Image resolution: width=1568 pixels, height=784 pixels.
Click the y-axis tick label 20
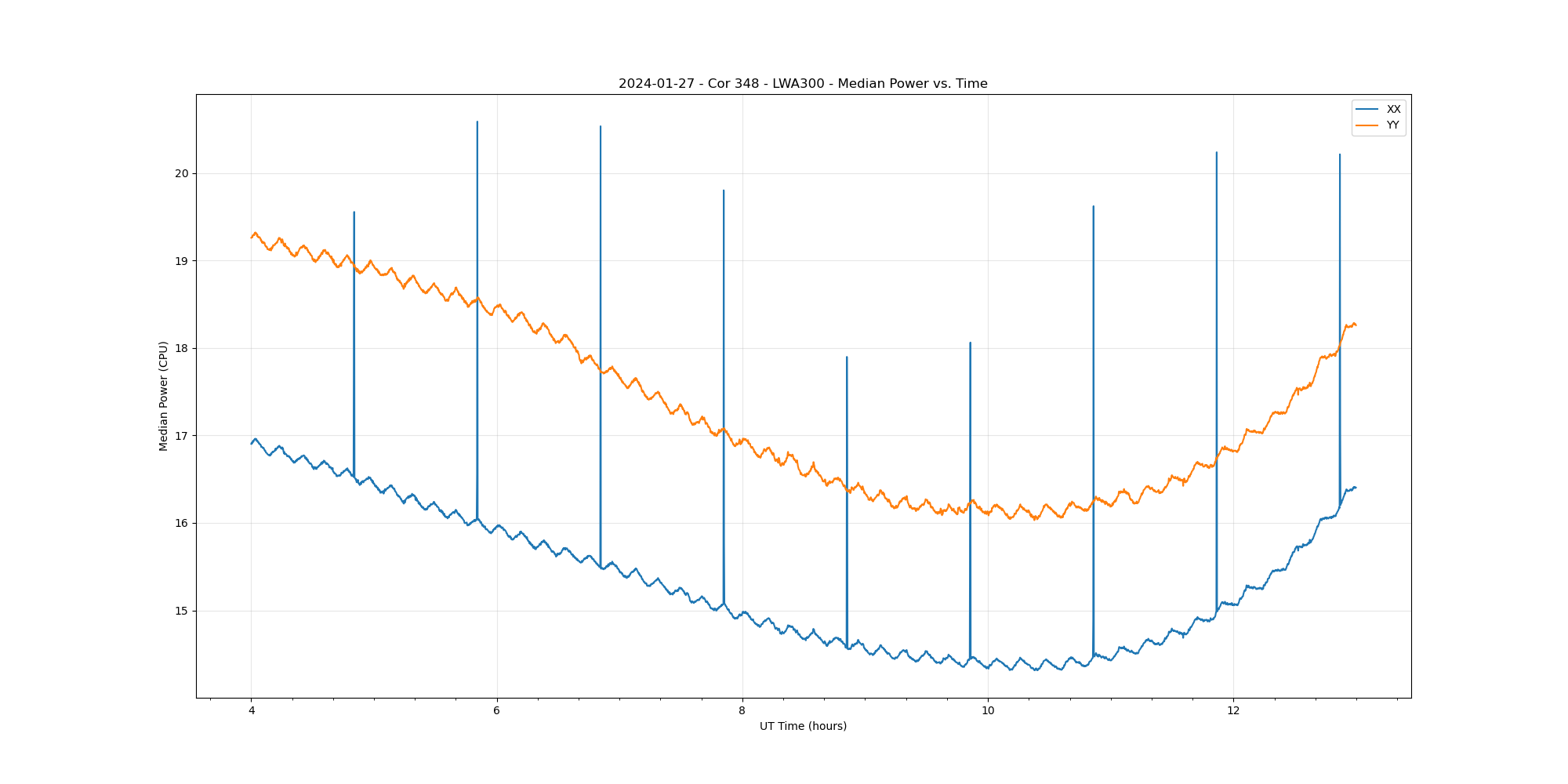(182, 173)
